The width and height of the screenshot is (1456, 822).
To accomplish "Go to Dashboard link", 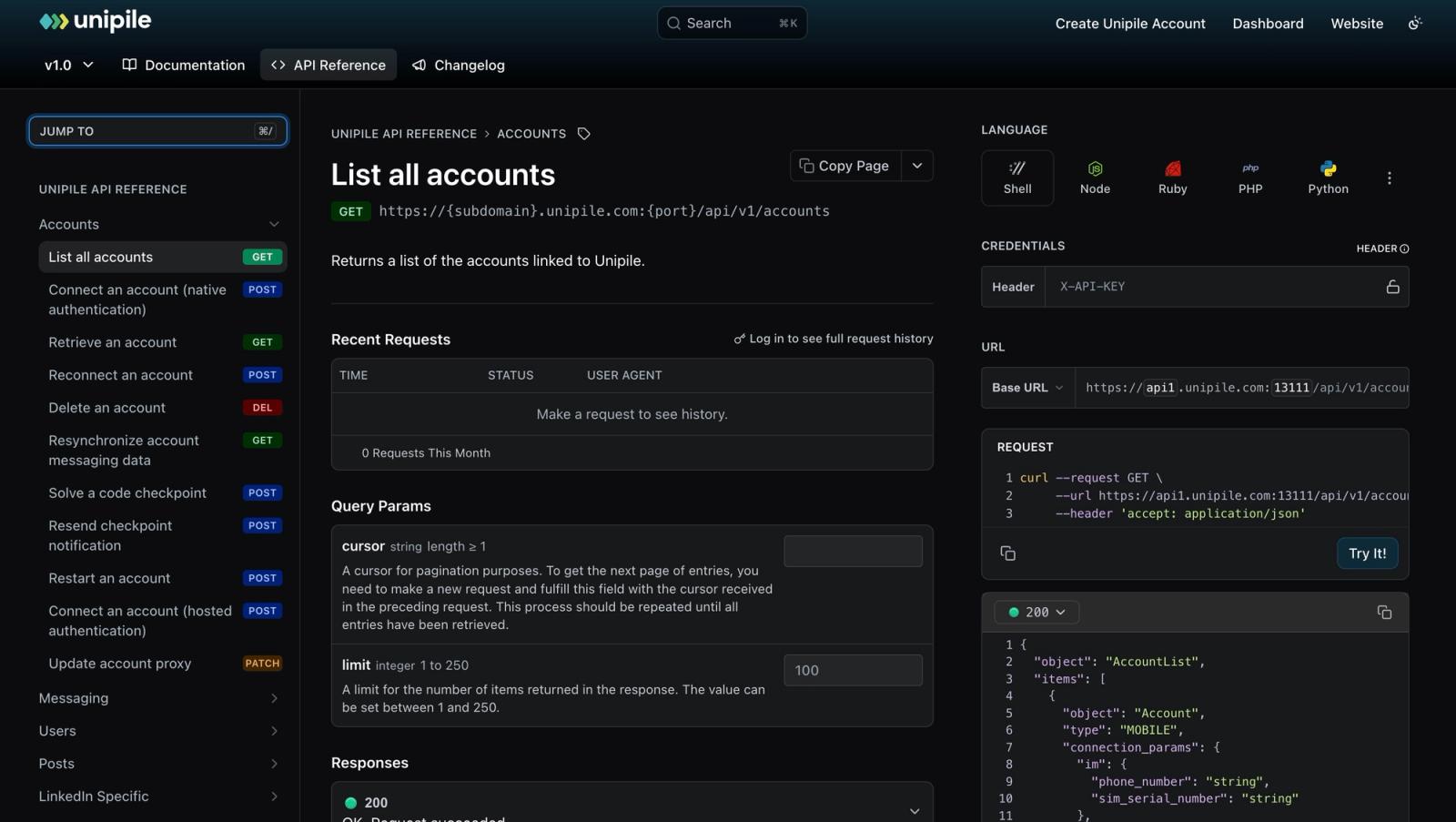I will [1268, 24].
